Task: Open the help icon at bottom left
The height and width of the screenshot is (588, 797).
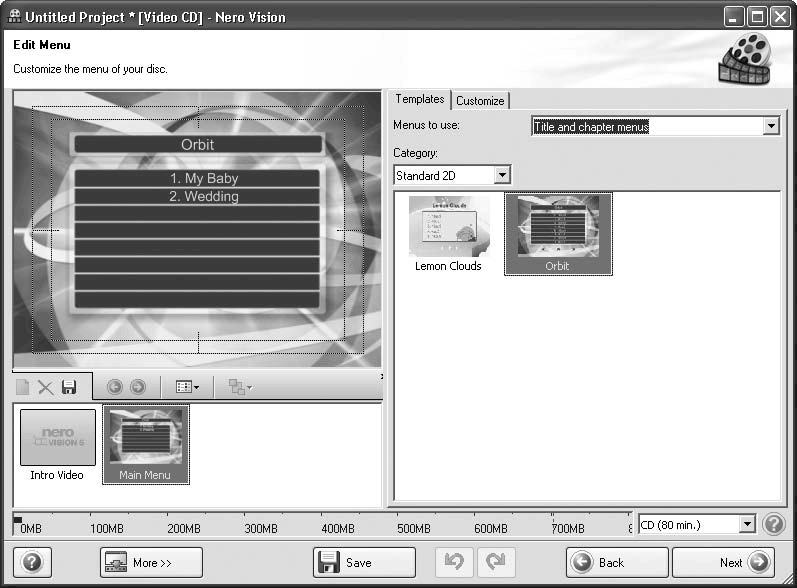Action: [x=31, y=562]
